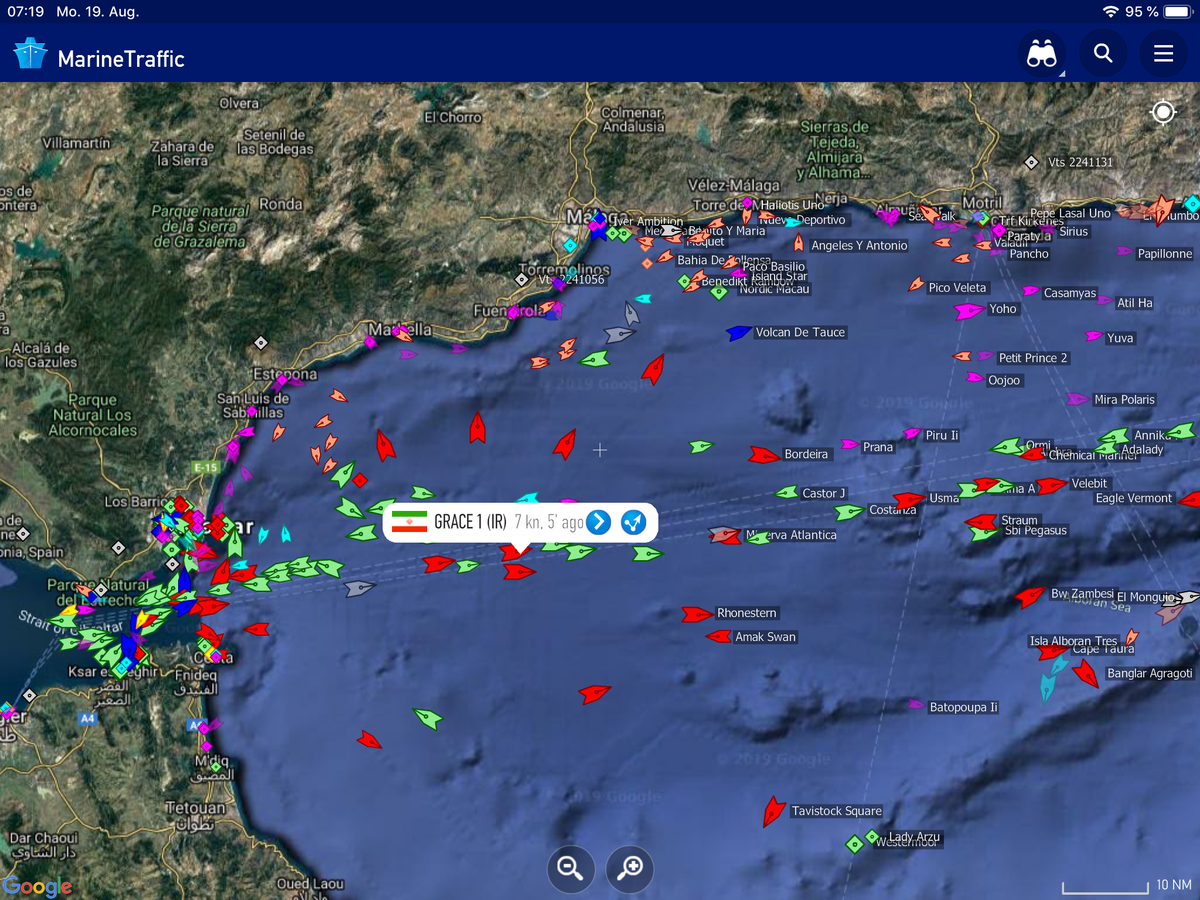1200x900 pixels.
Task: Select the magenta Casamyas vessel icon
Action: point(1030,291)
